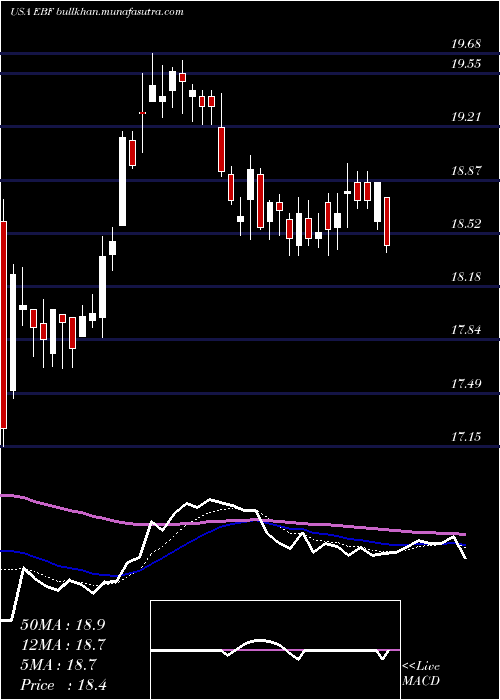500x700 pixels.
Task: Click the 12MA : 18.7 reading
Action: tap(63, 645)
